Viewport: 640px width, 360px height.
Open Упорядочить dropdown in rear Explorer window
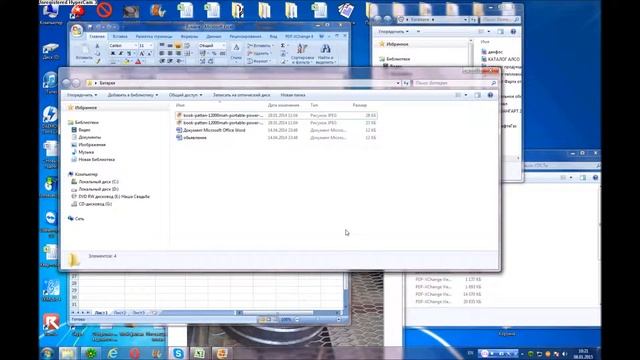tap(393, 31)
